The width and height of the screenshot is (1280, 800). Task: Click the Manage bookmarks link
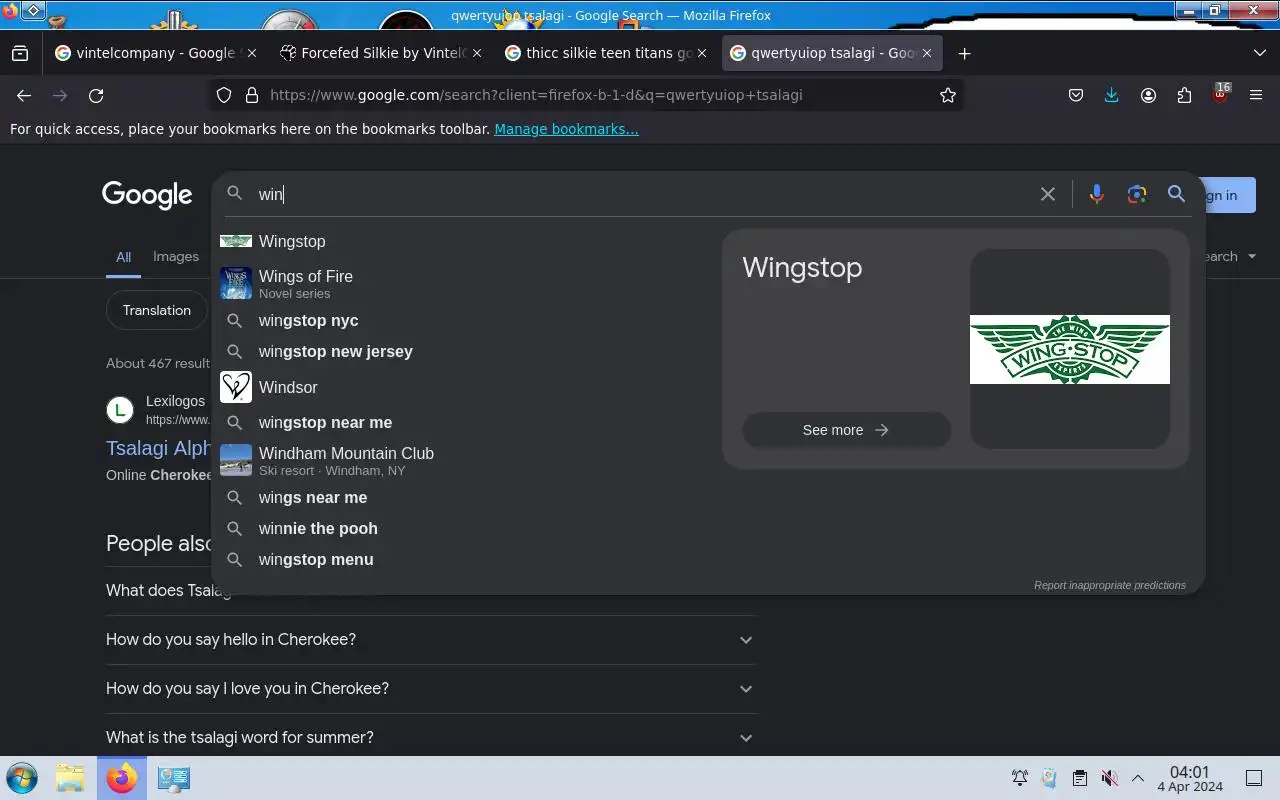(x=566, y=129)
